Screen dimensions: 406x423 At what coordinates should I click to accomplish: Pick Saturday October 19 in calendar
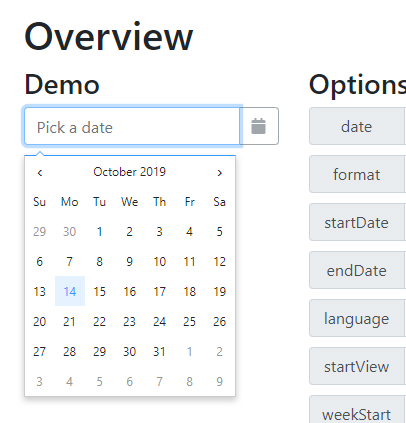pos(219,291)
